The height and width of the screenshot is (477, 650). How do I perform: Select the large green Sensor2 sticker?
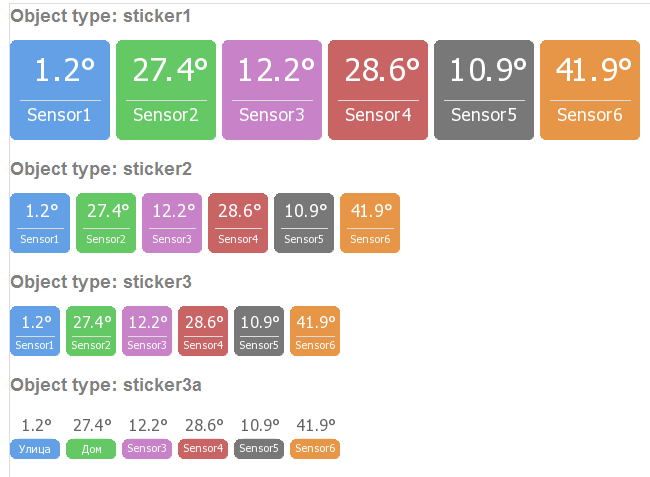(165, 89)
